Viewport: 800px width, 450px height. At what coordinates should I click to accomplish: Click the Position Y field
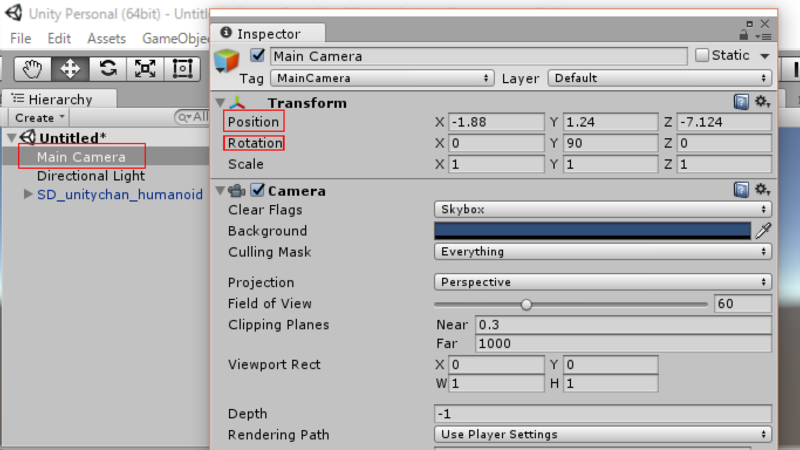(610, 122)
